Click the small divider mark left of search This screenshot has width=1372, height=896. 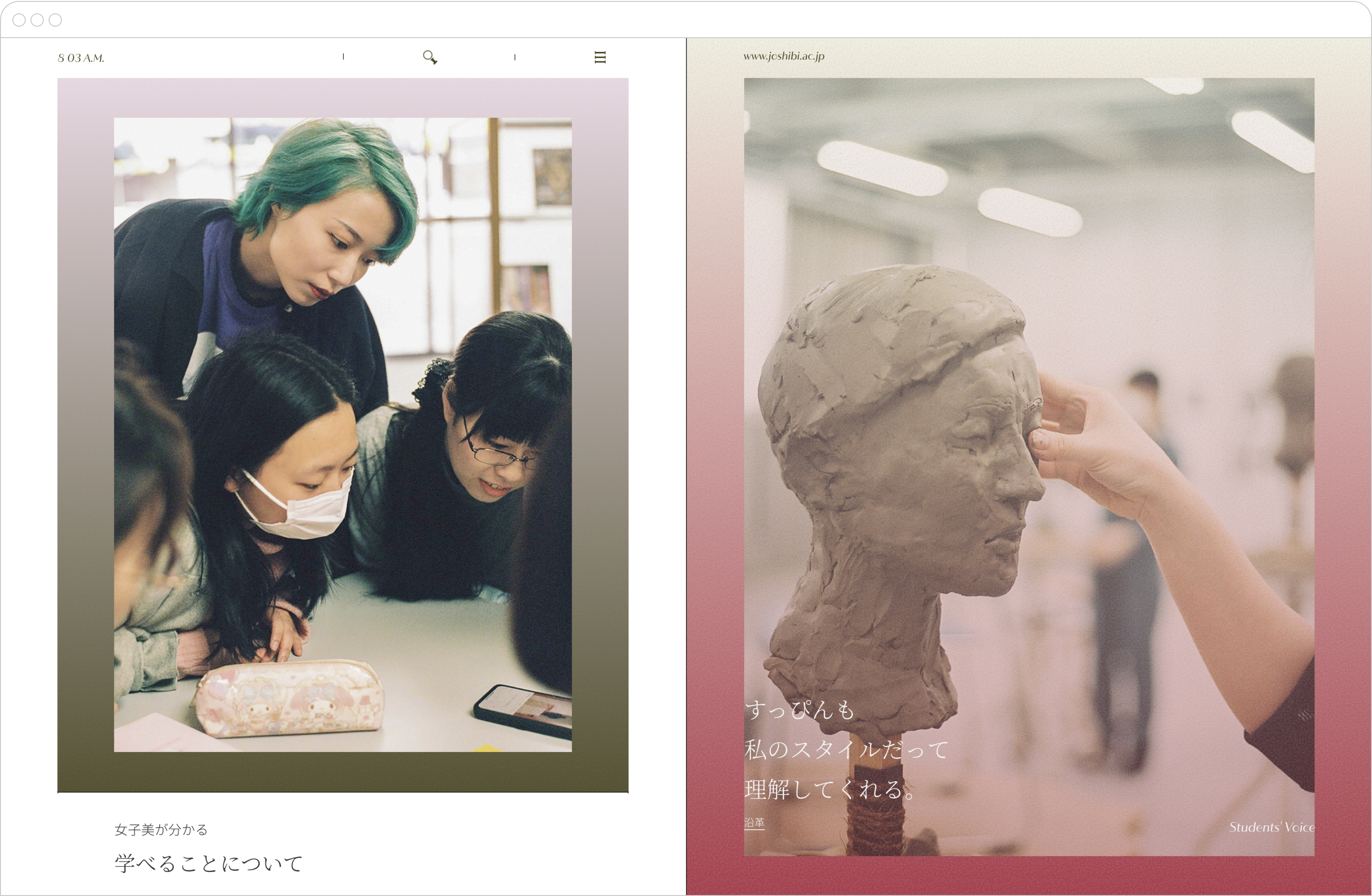click(343, 57)
